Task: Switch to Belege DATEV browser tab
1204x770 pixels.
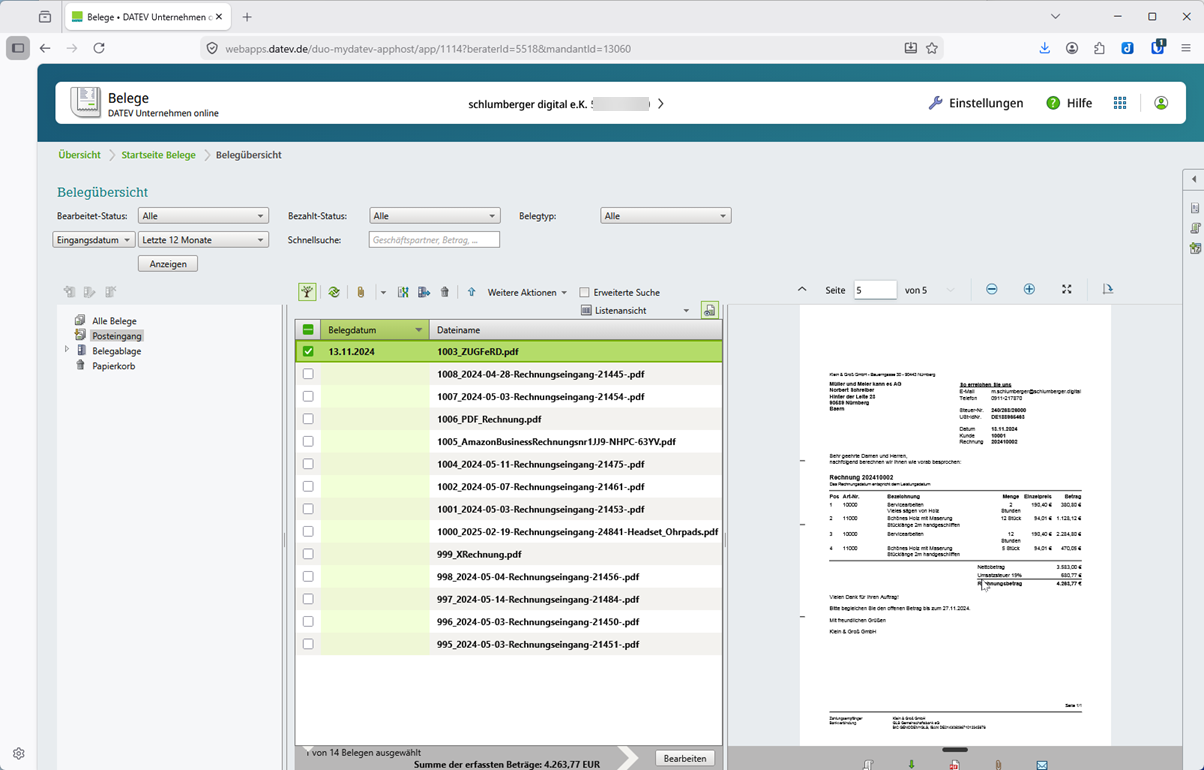Action: pyautogui.click(x=147, y=17)
